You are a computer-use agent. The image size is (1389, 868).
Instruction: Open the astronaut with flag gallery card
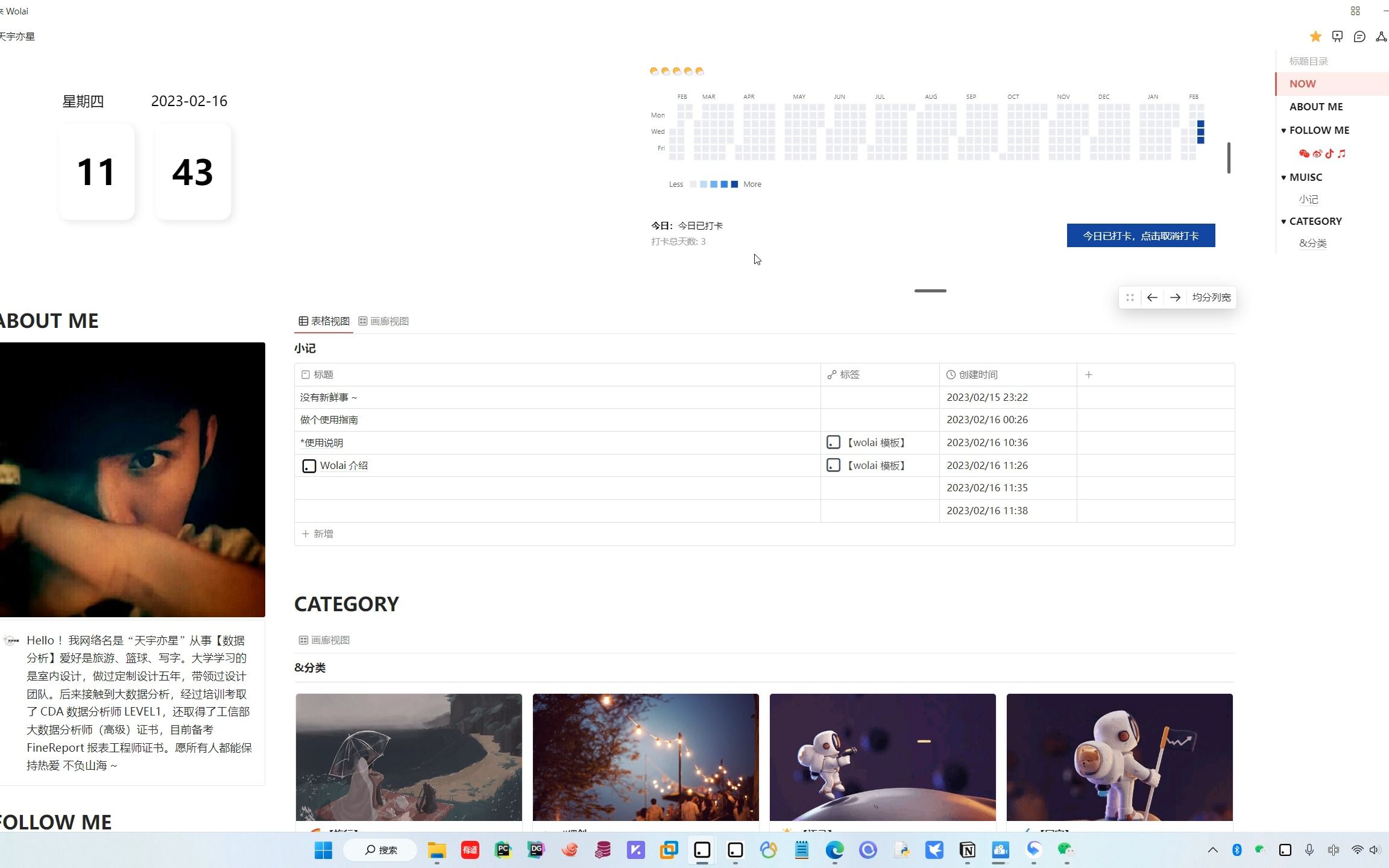click(x=1120, y=757)
